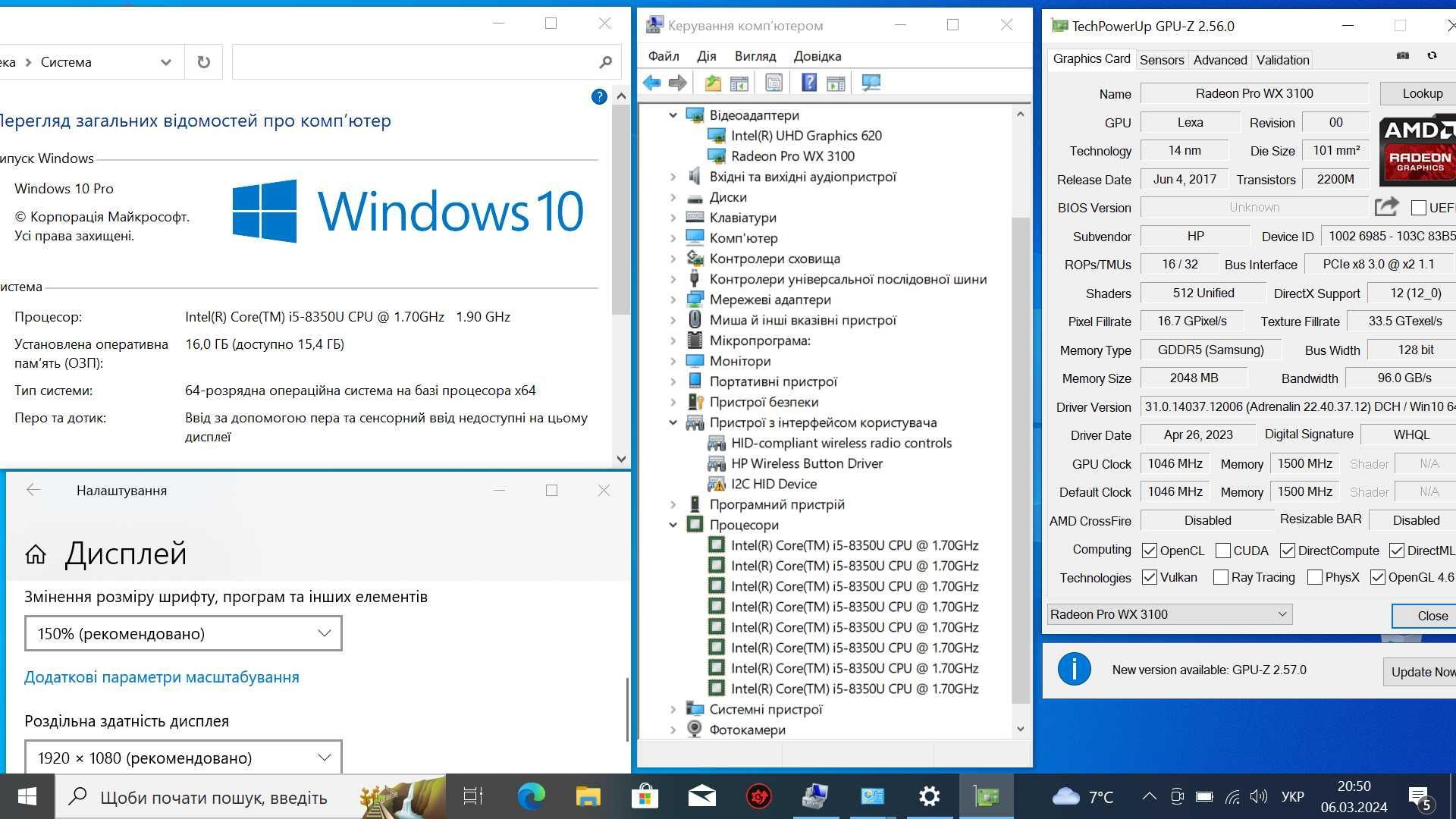Open the Mail app from the taskbar
Image resolution: width=1456 pixels, height=819 pixels.
[x=701, y=796]
